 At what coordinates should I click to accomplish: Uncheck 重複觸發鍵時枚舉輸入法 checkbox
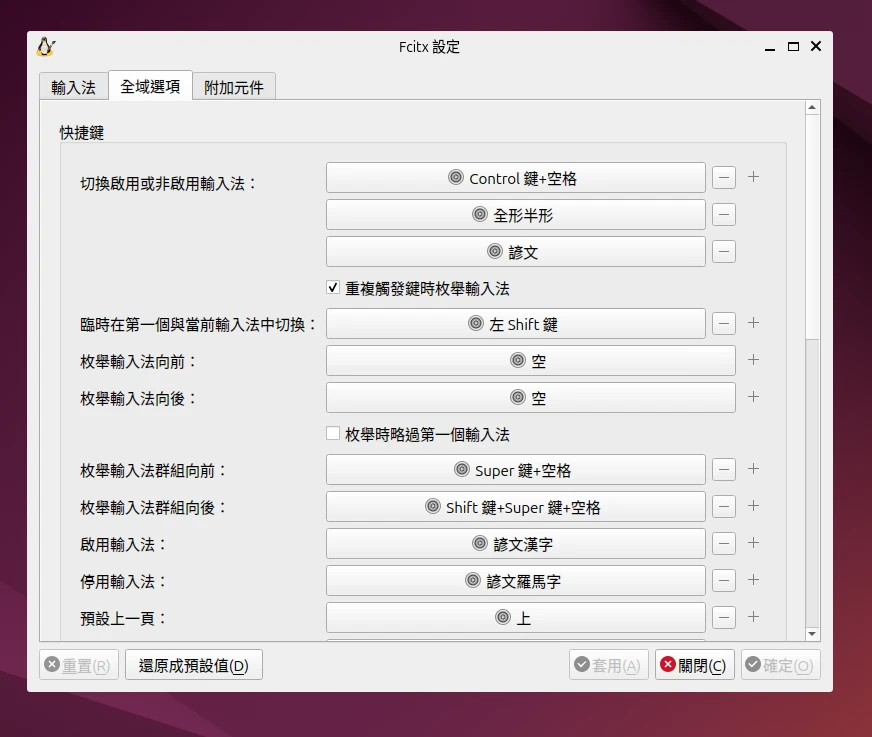(334, 288)
